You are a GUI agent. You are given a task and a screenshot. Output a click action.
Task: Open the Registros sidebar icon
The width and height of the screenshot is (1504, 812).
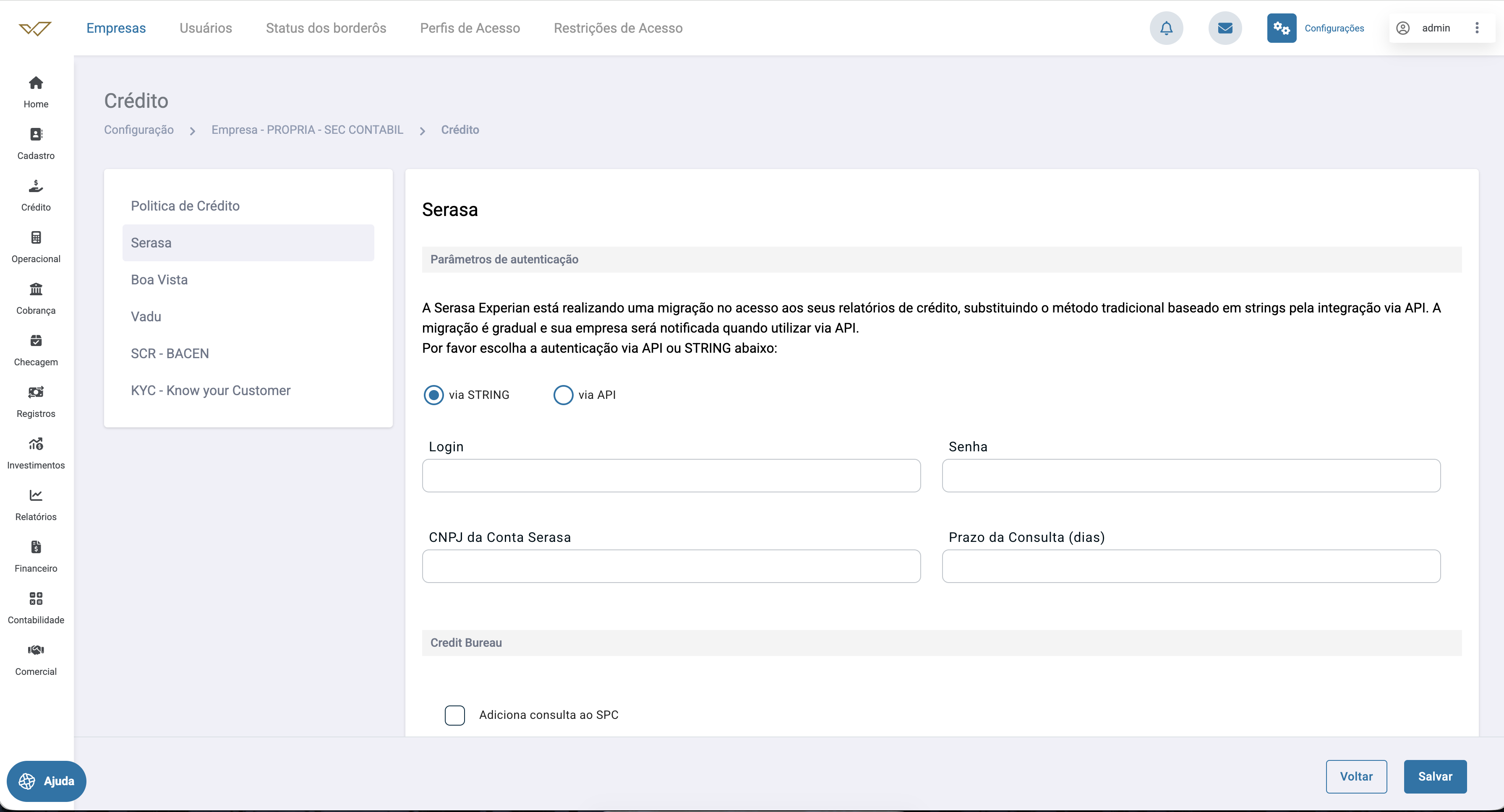click(x=36, y=392)
